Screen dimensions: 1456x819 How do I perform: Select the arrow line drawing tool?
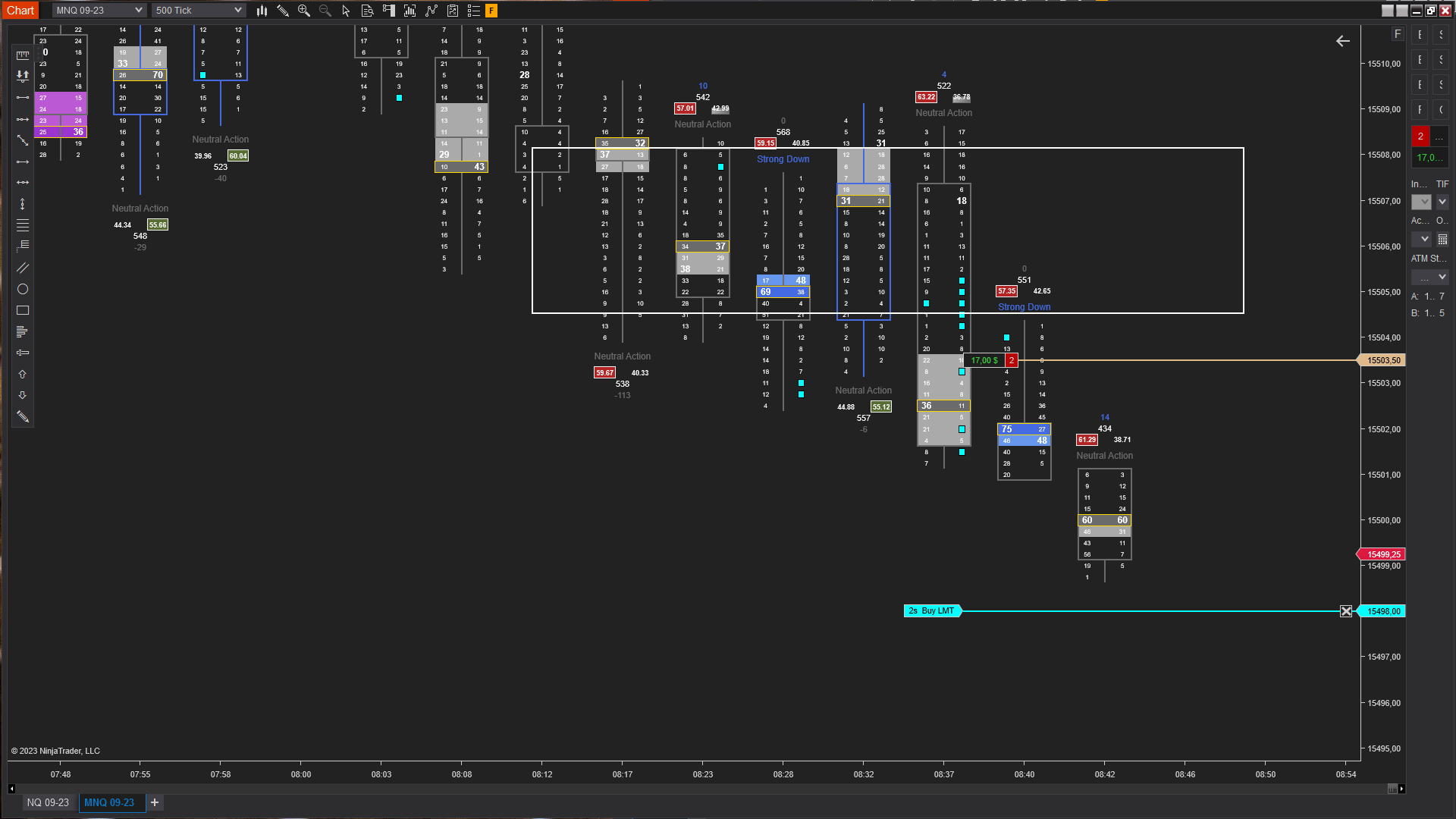point(23,162)
